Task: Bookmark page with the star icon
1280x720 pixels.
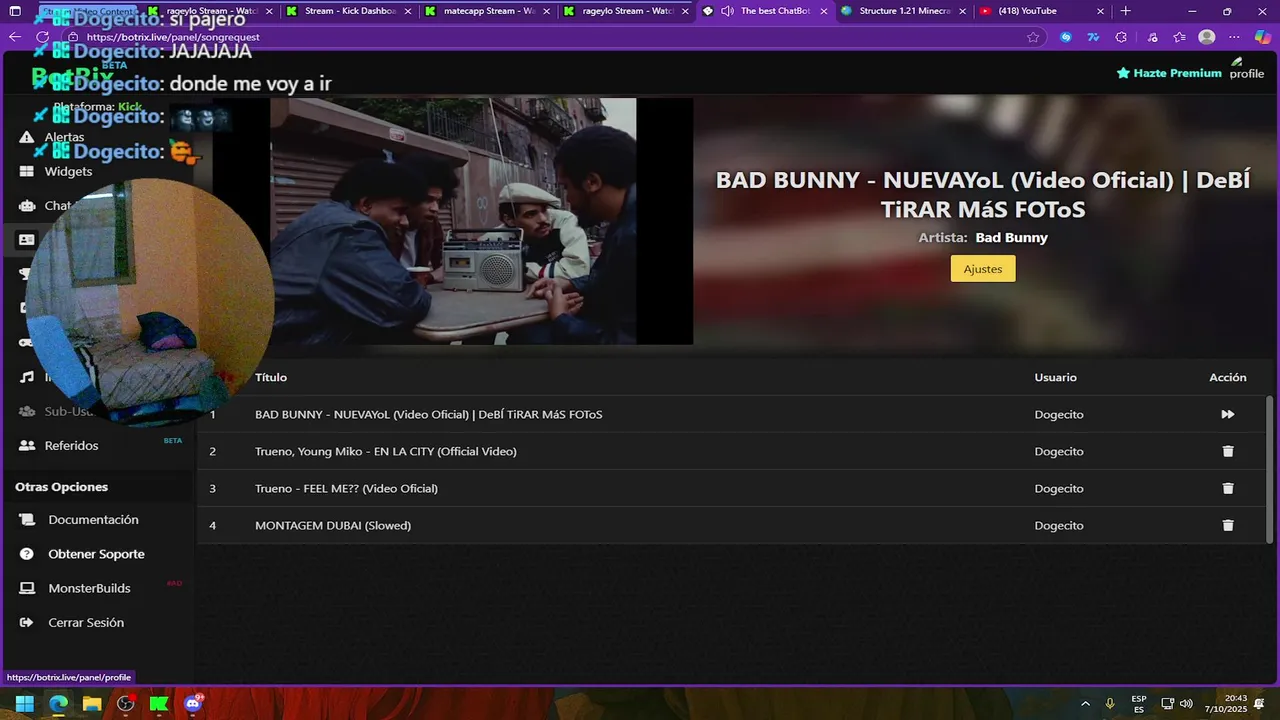Action: (1033, 36)
